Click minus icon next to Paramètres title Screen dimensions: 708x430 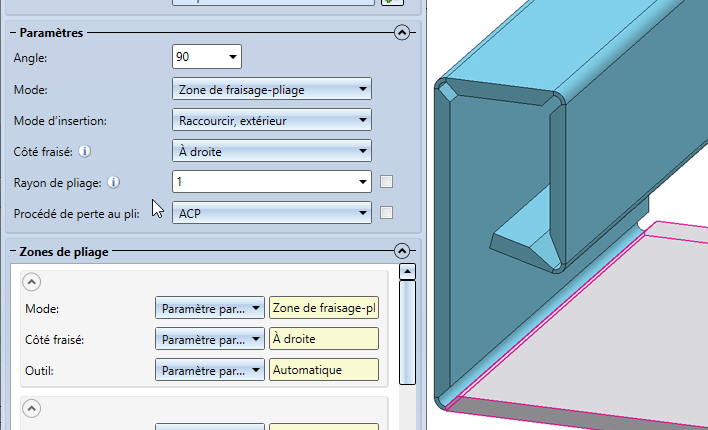tap(13, 33)
